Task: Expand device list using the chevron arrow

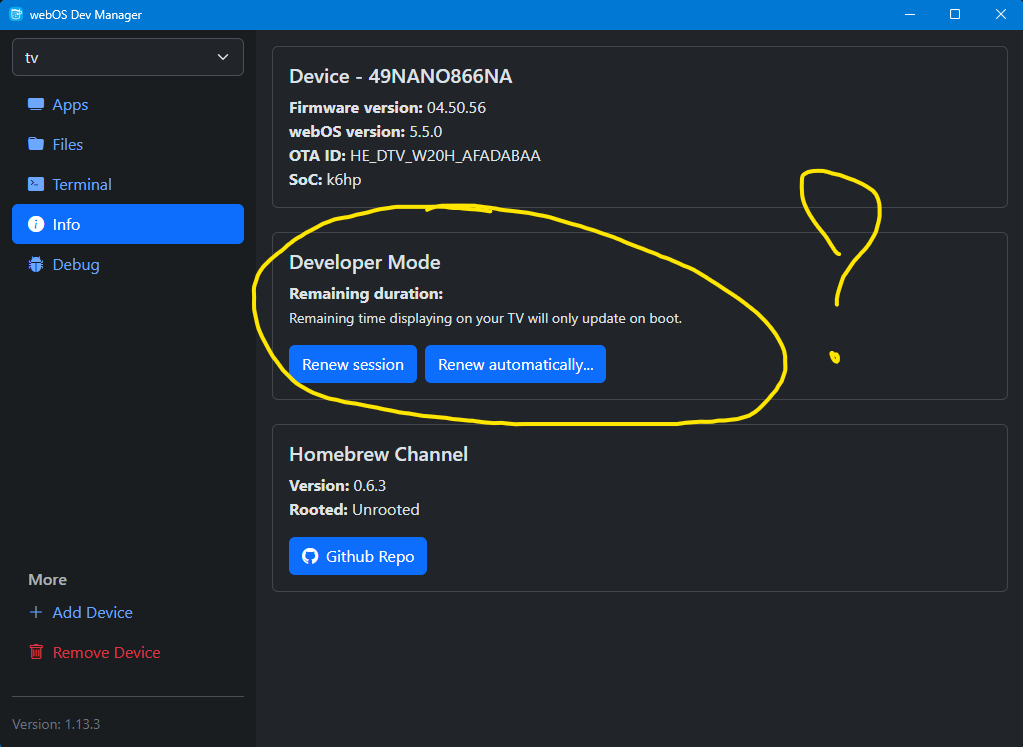Action: click(223, 57)
